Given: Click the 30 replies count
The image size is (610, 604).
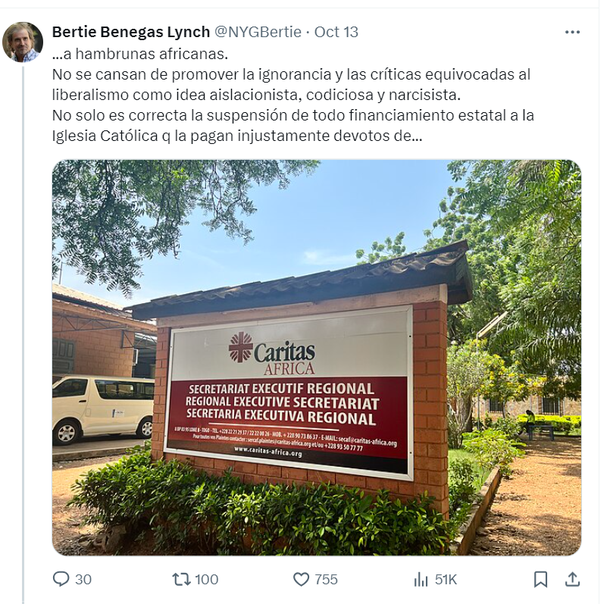Looking at the screenshot, I should point(83,579).
